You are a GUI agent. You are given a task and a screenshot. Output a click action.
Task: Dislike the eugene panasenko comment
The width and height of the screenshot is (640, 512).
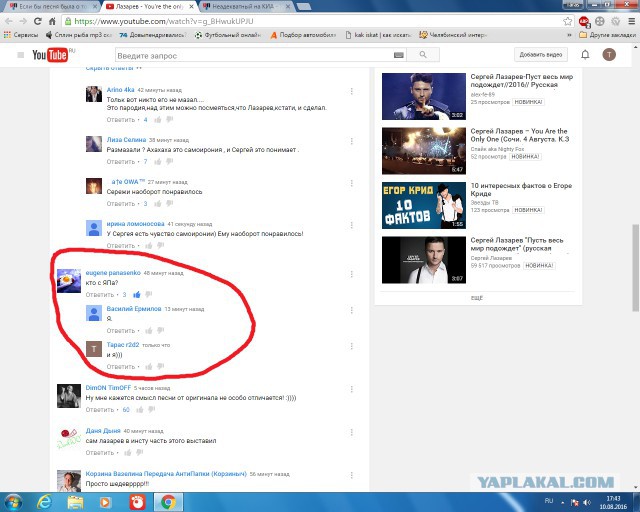149,294
